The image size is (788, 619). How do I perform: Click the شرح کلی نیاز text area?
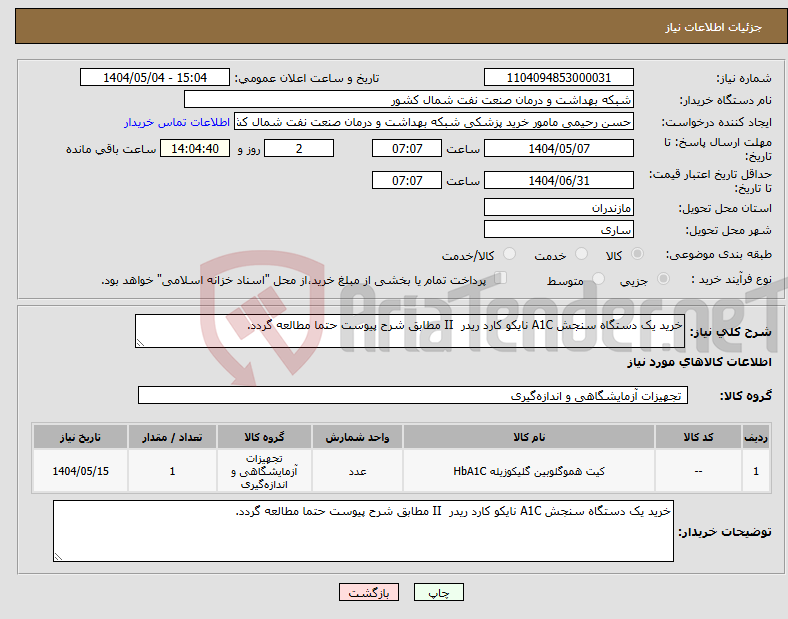pyautogui.click(x=410, y=331)
